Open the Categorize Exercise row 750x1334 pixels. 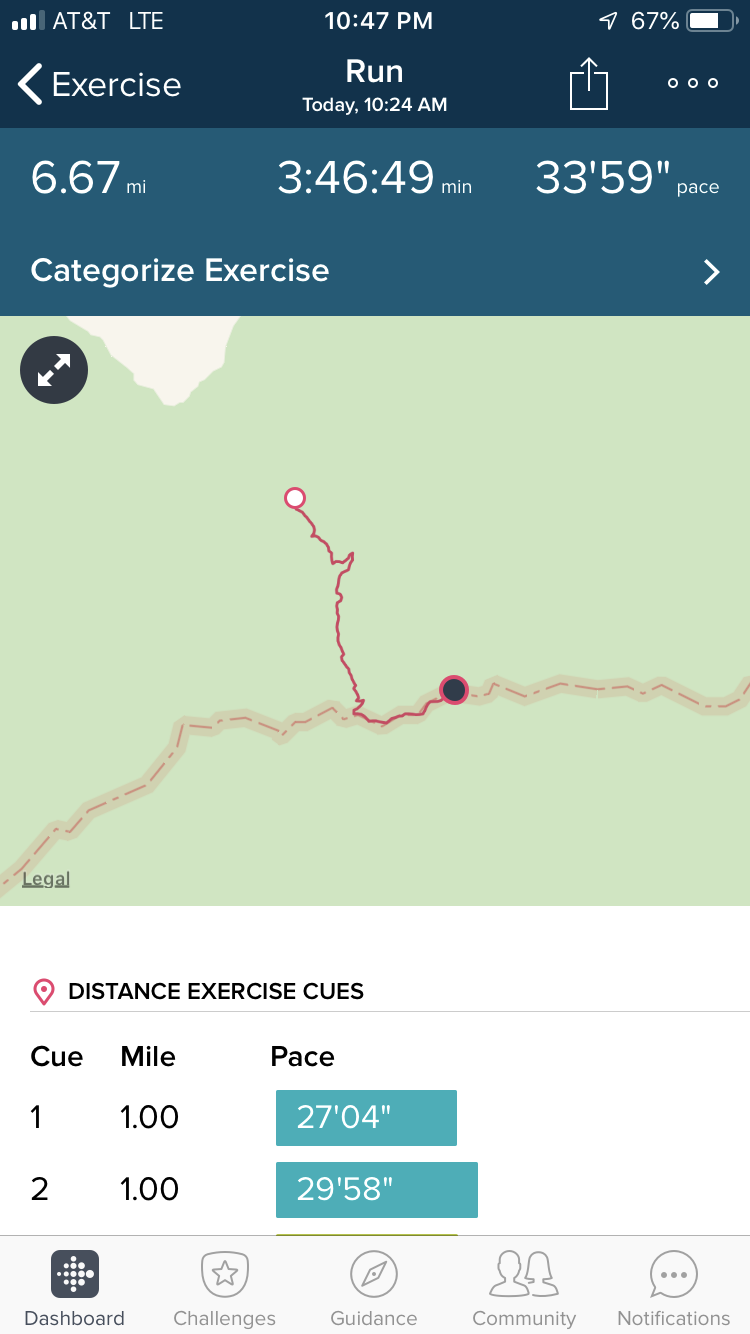tap(375, 271)
